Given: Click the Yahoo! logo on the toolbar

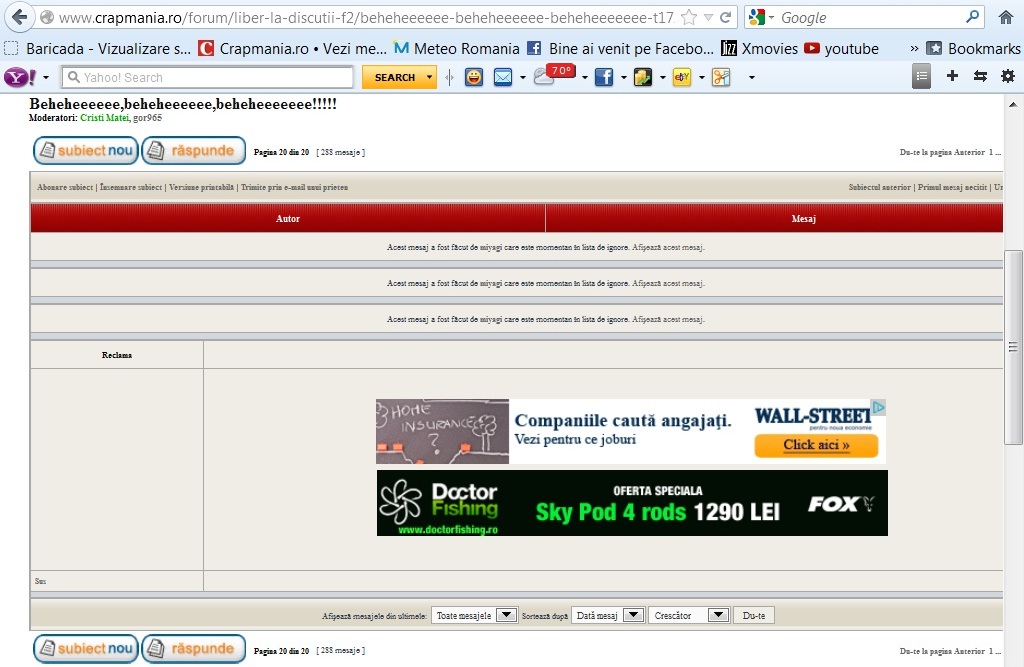Looking at the screenshot, I should (x=20, y=77).
